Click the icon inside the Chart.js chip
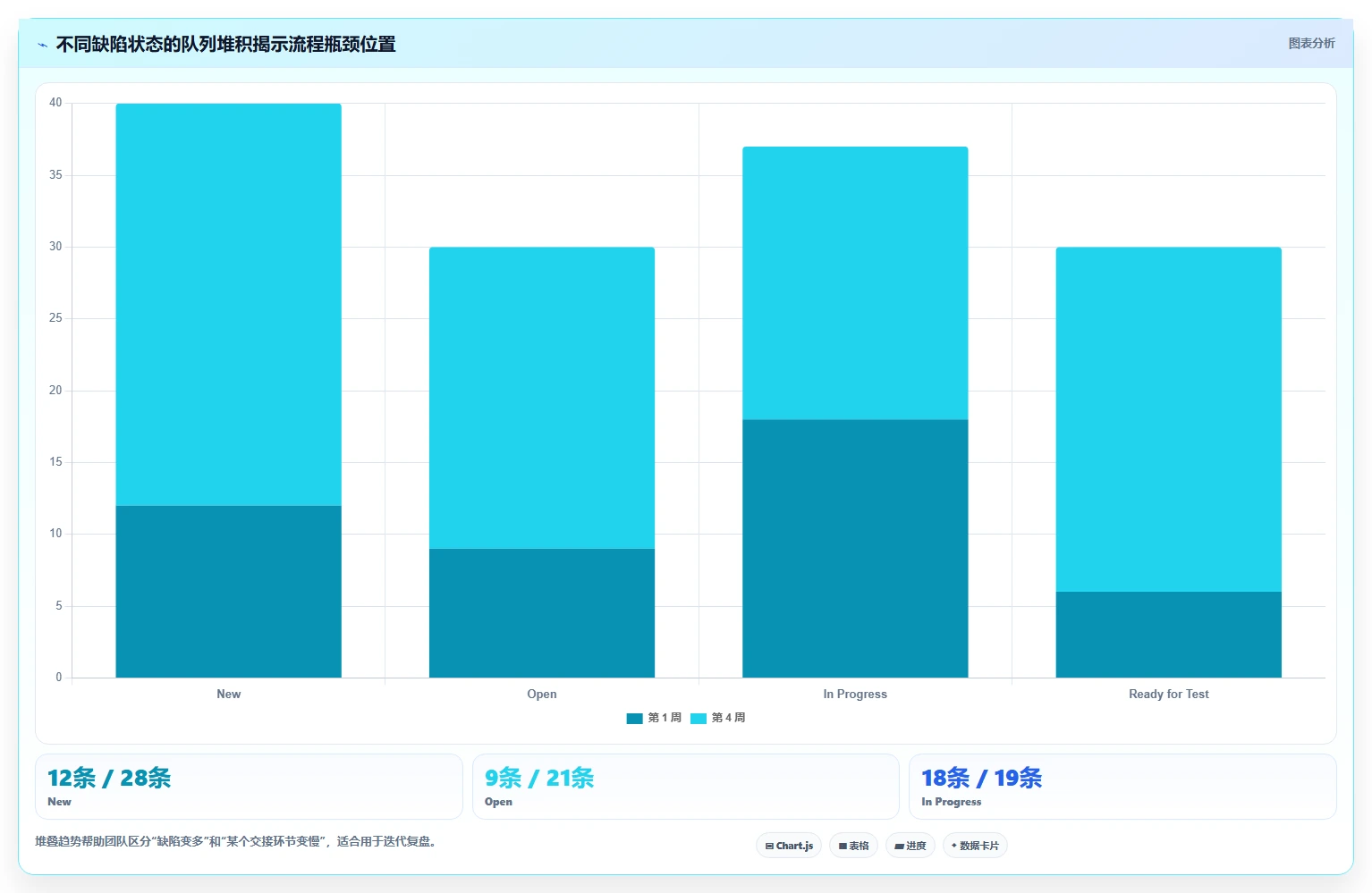1372x893 pixels. tap(769, 846)
